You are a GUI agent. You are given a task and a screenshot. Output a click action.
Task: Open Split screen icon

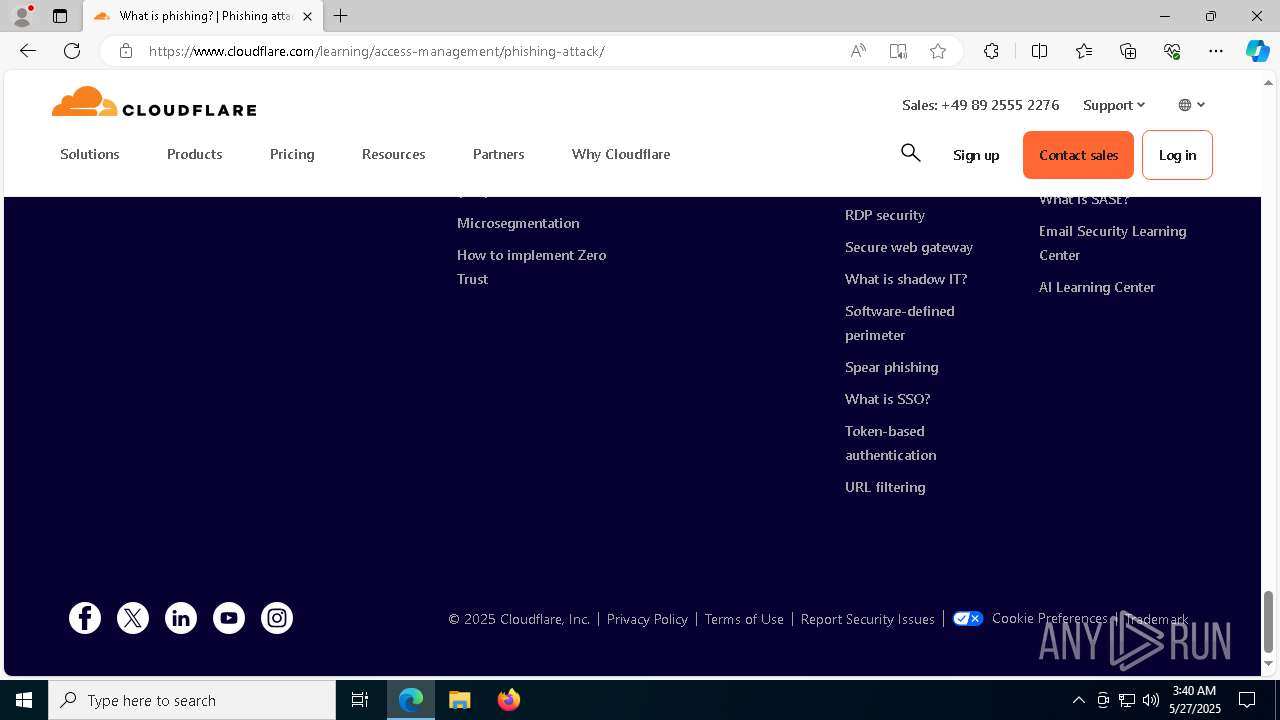(x=1039, y=51)
